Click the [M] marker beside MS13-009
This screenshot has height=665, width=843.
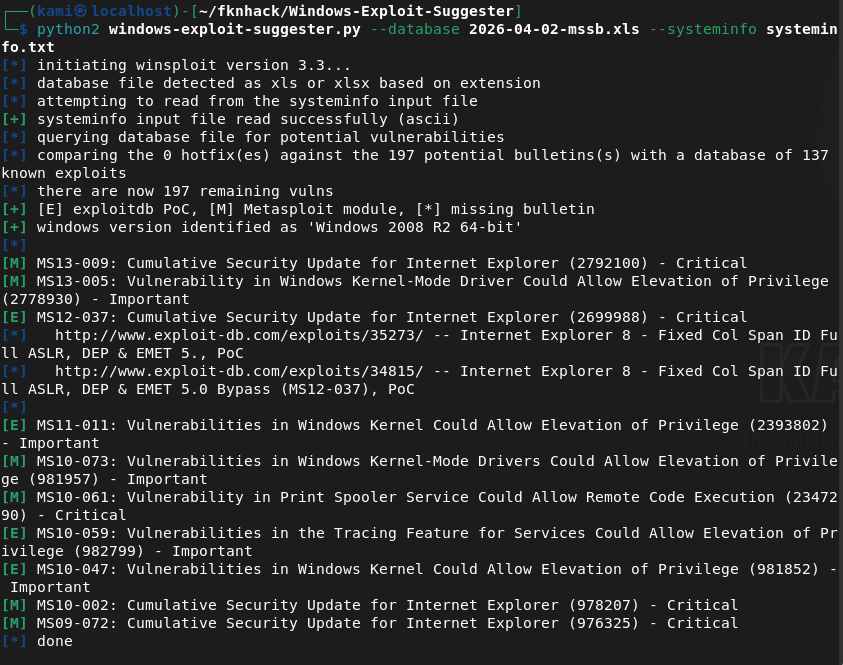pyautogui.click(x=15, y=263)
